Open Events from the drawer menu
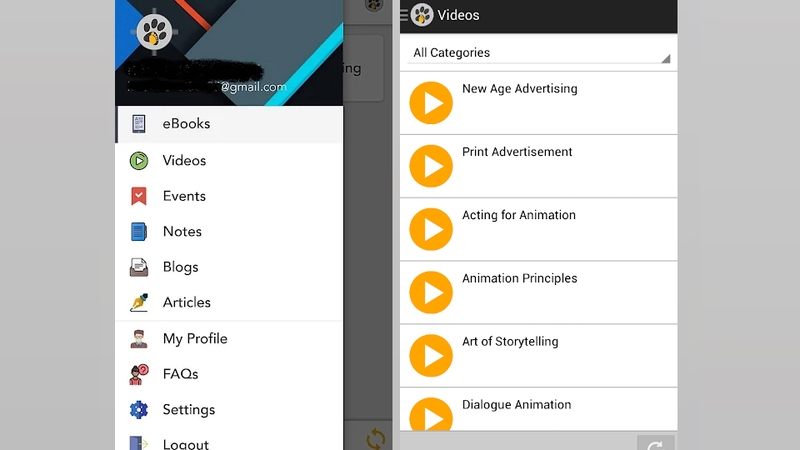The image size is (800, 450). click(x=230, y=196)
